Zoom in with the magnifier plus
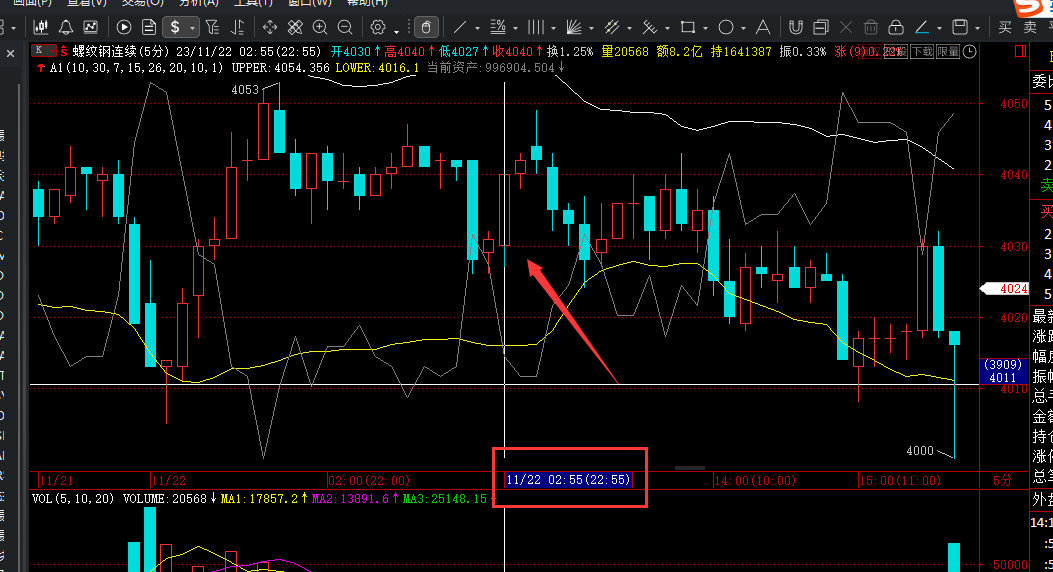 point(320,28)
